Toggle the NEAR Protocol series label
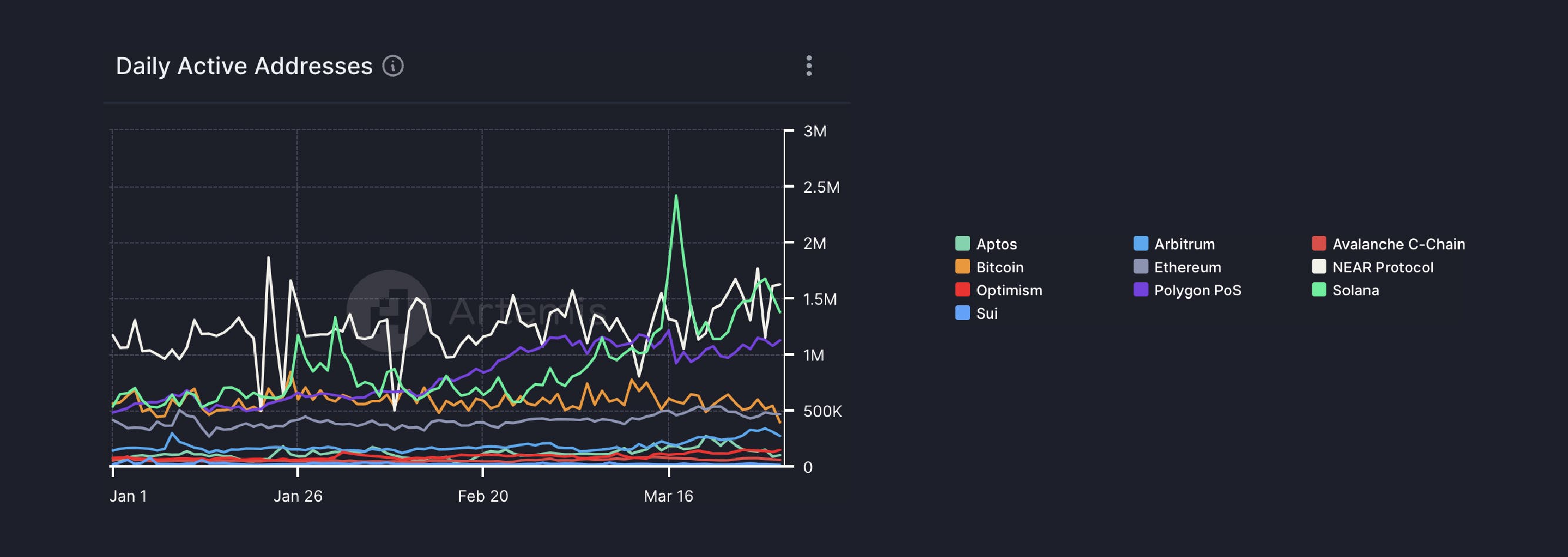This screenshot has height=557, width=1568. (x=1383, y=267)
